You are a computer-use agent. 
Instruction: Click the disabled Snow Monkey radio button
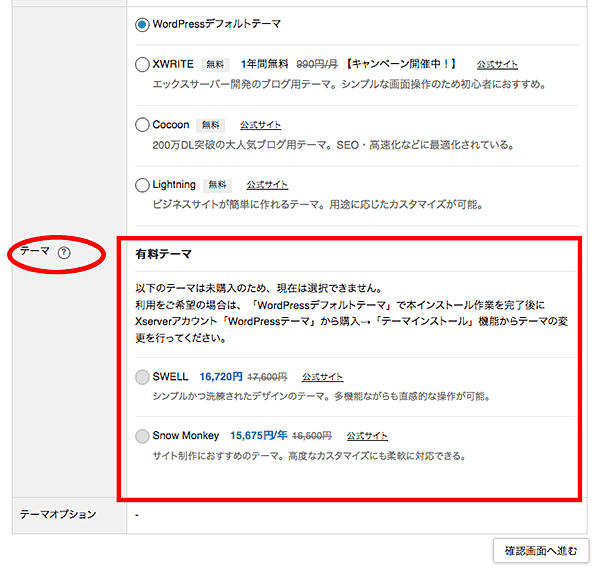tap(142, 436)
